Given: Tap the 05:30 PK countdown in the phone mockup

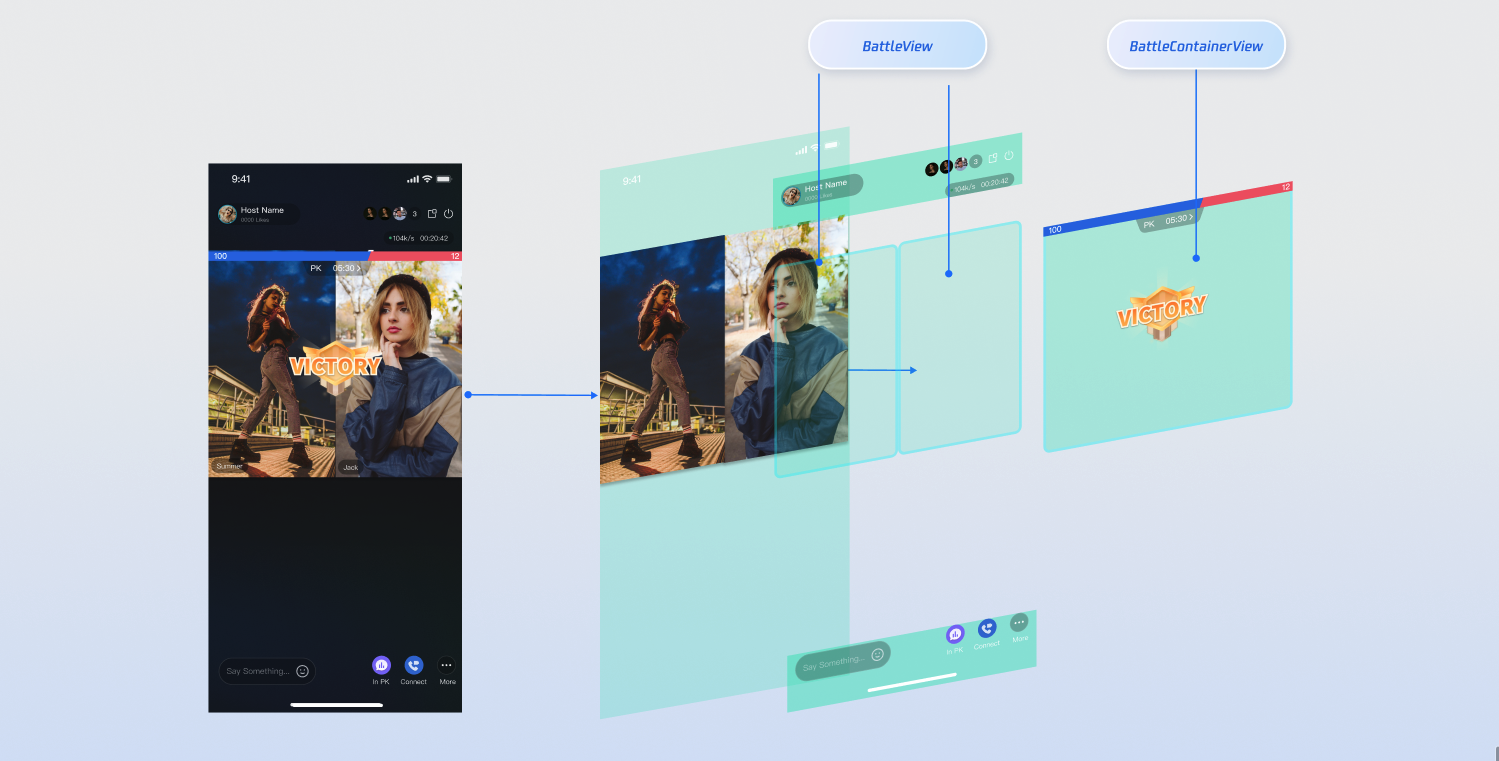Looking at the screenshot, I should (345, 269).
